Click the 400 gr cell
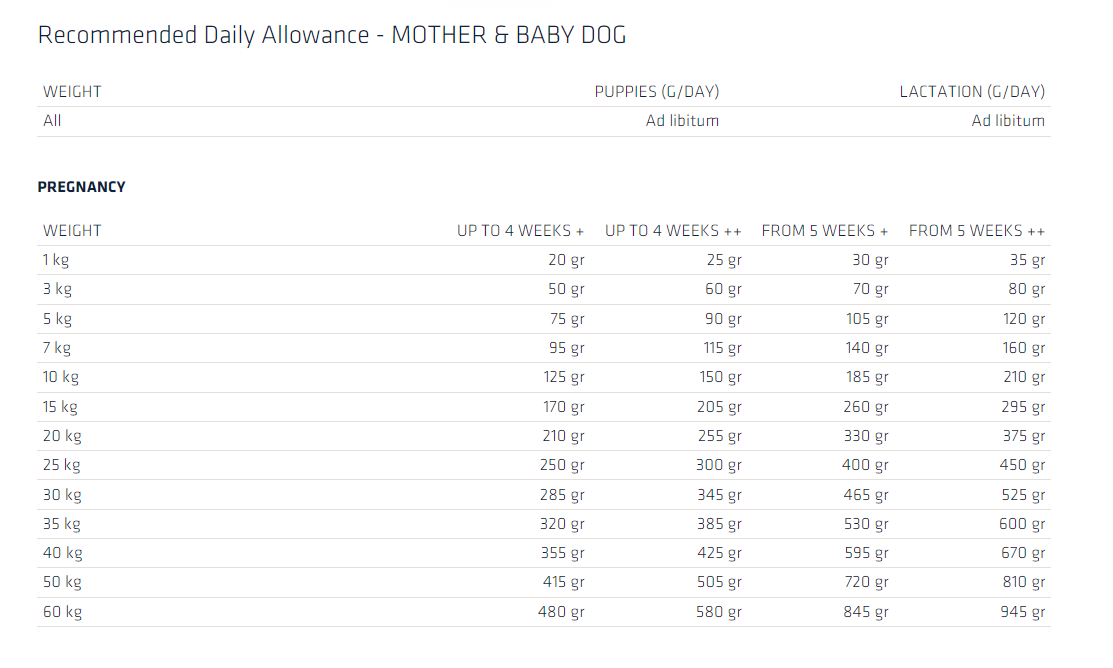Screen dimensions: 1113x668 865,465
